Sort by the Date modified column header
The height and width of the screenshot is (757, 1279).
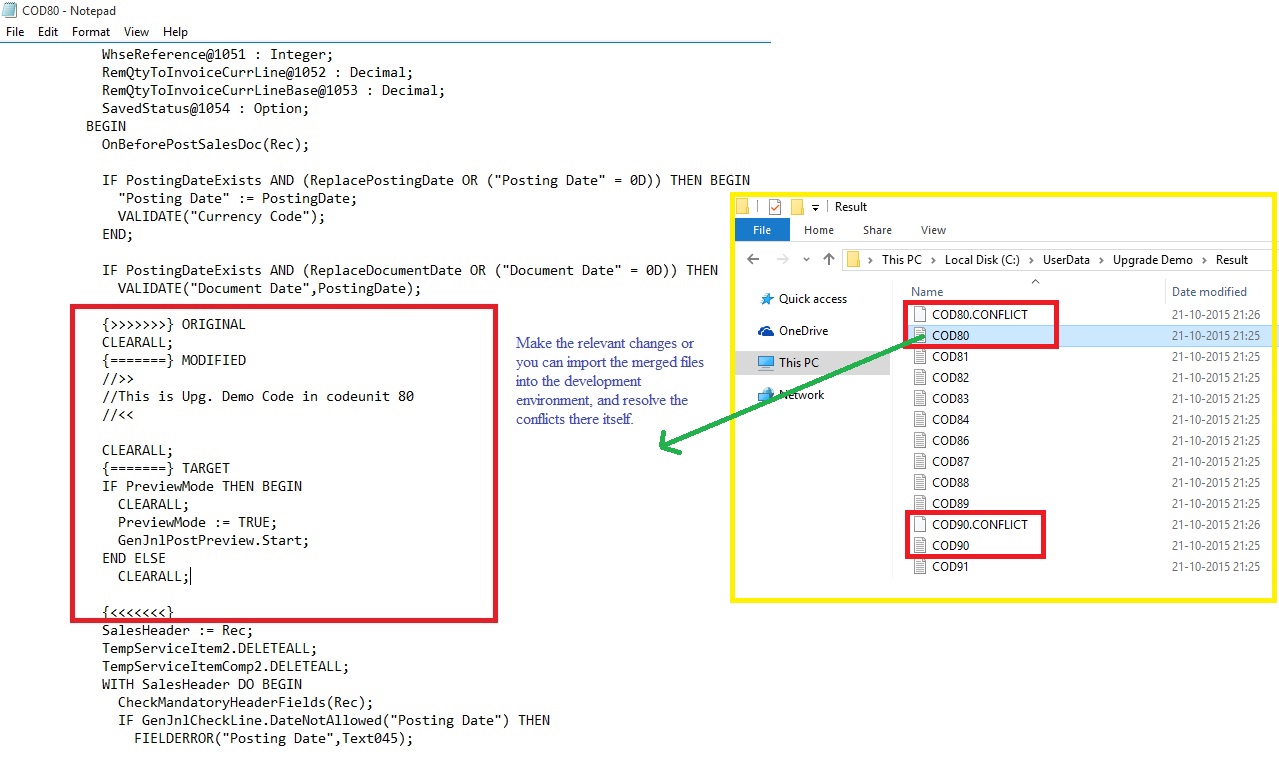point(1208,292)
